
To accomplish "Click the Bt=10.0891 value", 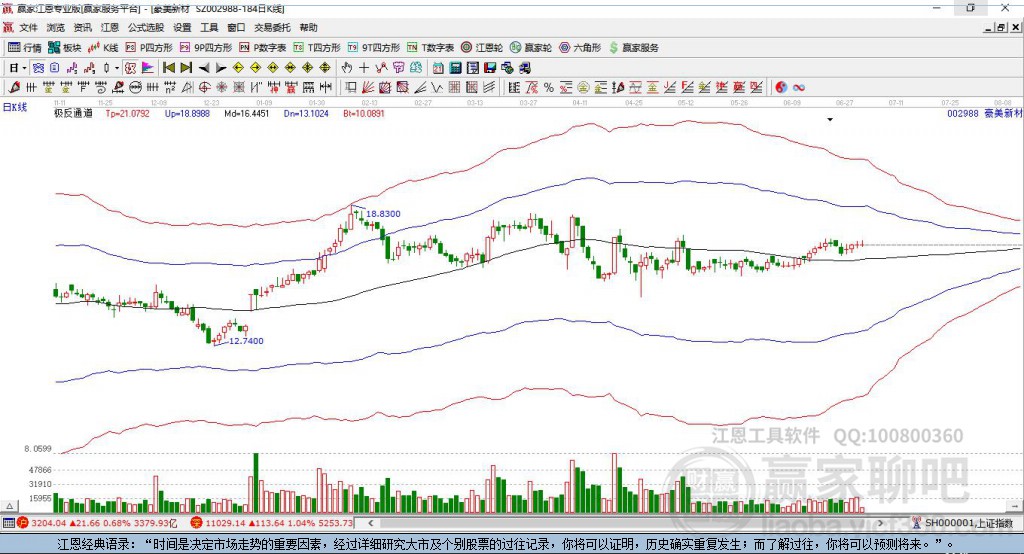I will tap(364, 113).
